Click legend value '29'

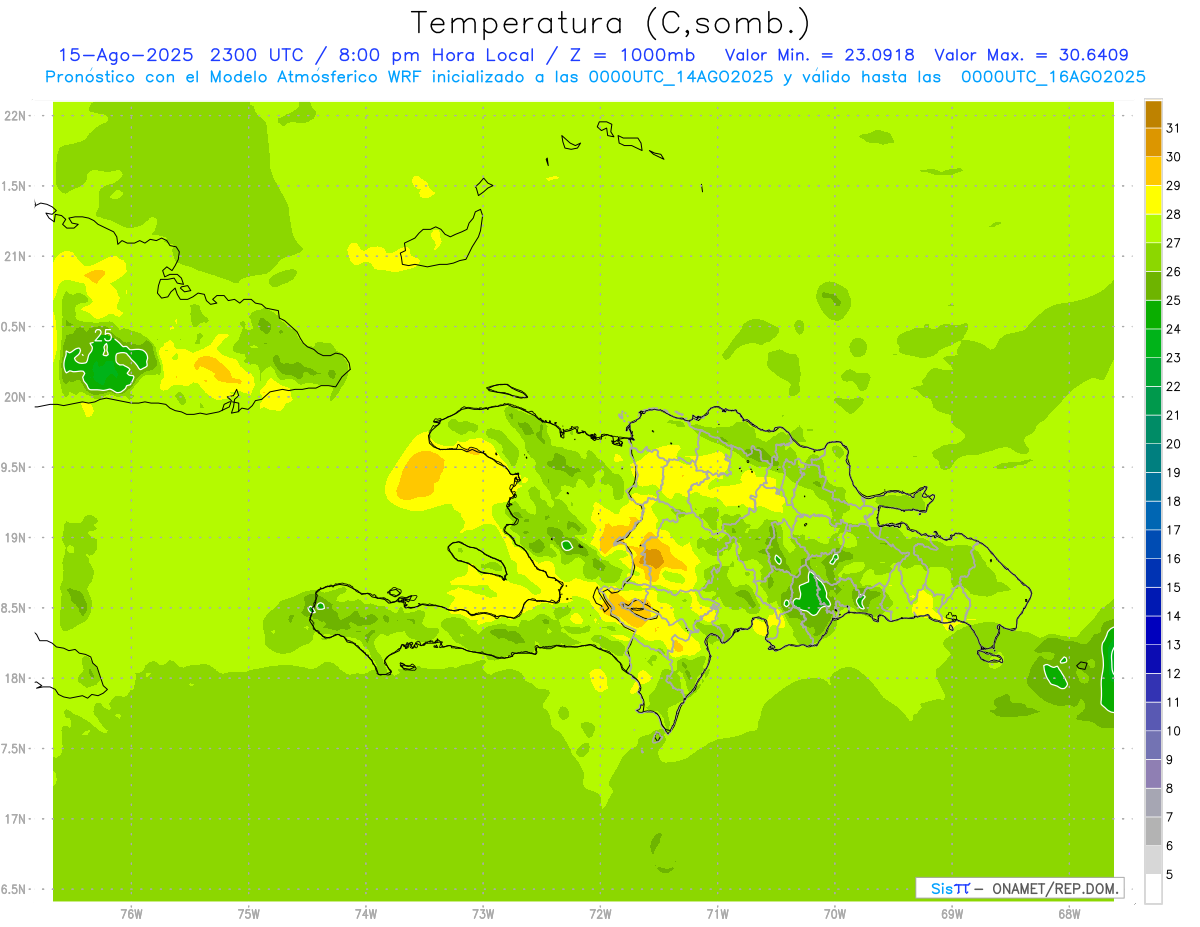coord(1174,185)
